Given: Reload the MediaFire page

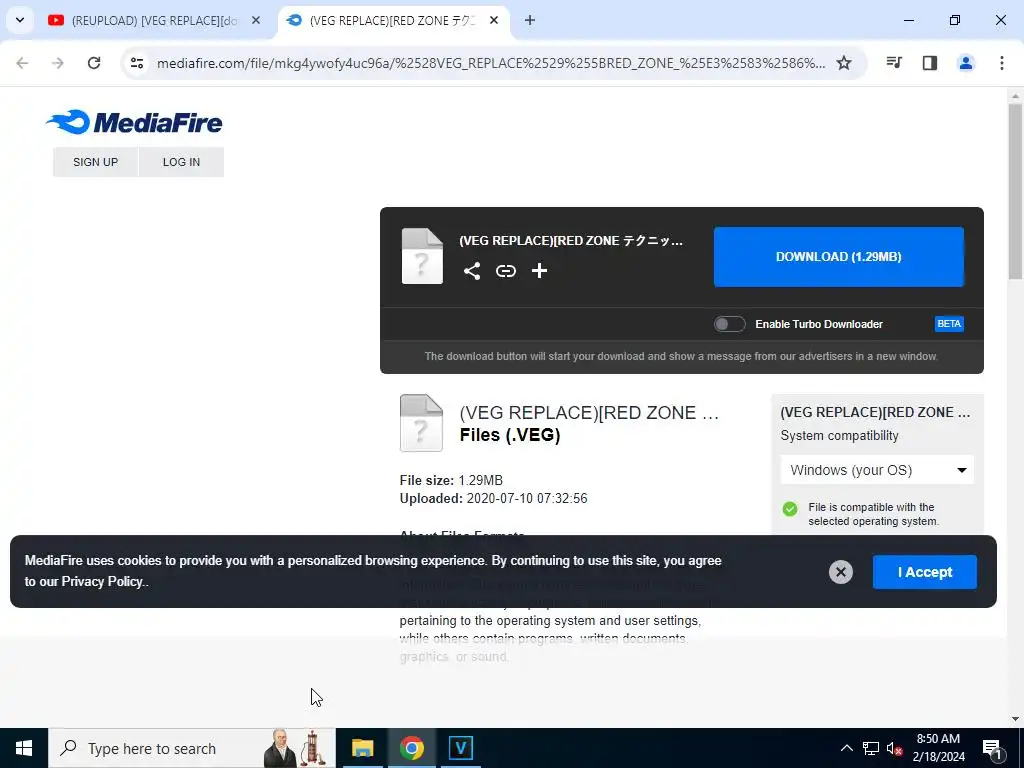Looking at the screenshot, I should 94,63.
